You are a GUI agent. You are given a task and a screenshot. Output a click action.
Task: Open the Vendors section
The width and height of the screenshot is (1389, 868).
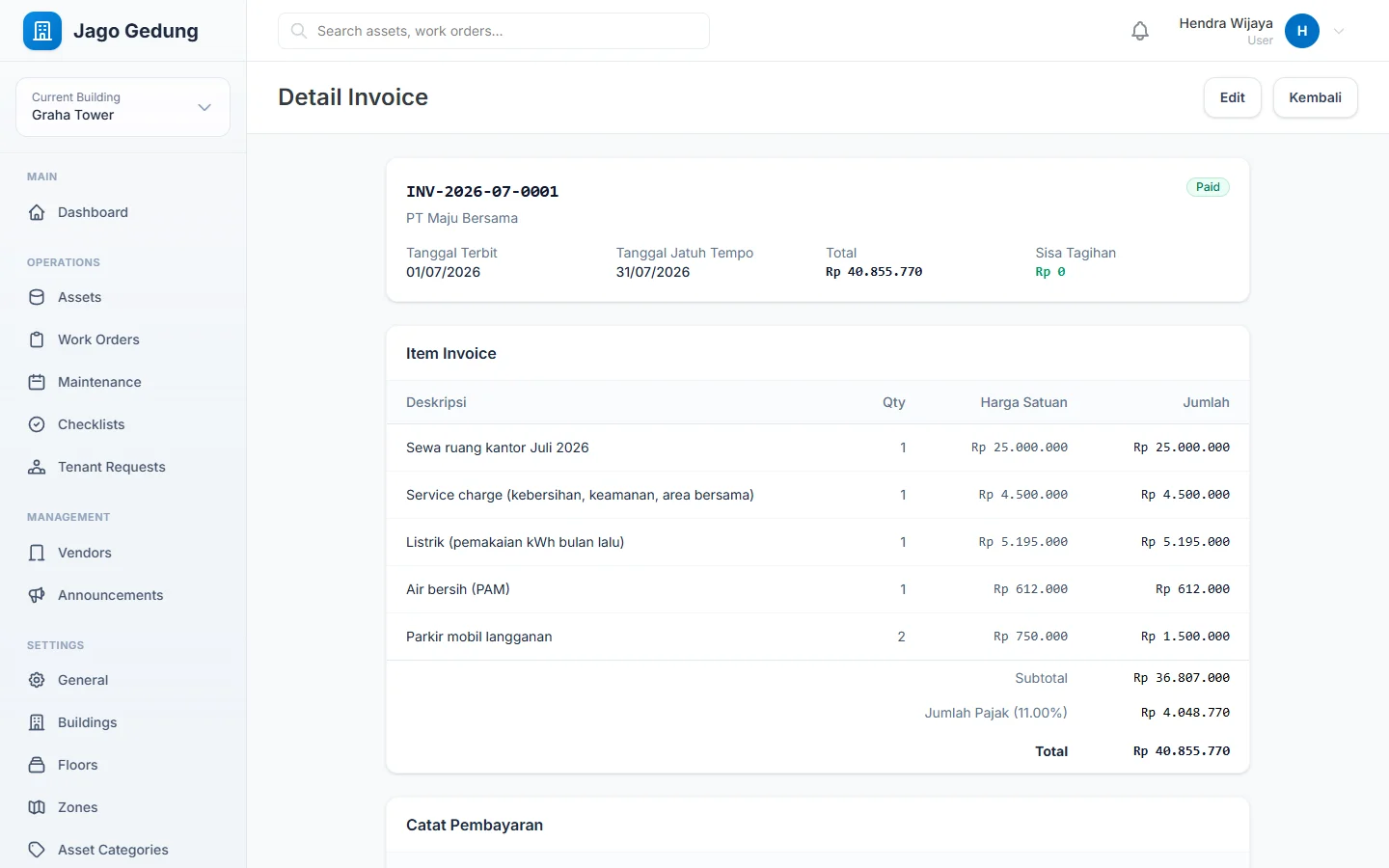(x=123, y=553)
